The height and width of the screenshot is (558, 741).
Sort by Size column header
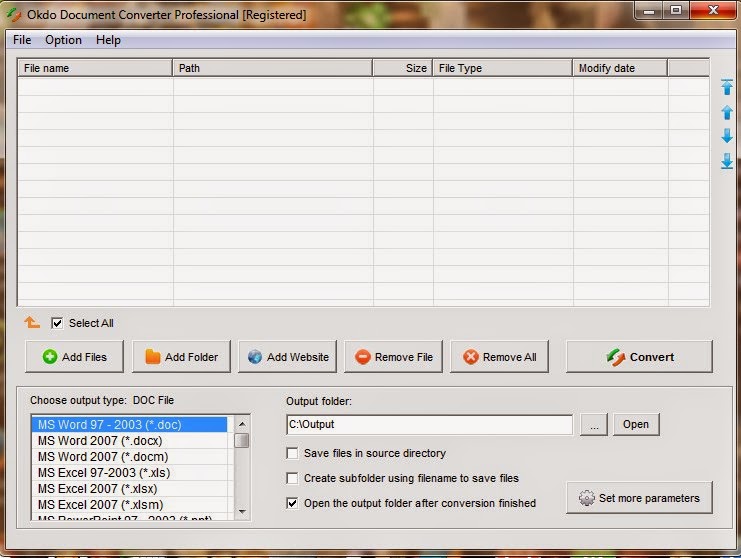click(403, 68)
